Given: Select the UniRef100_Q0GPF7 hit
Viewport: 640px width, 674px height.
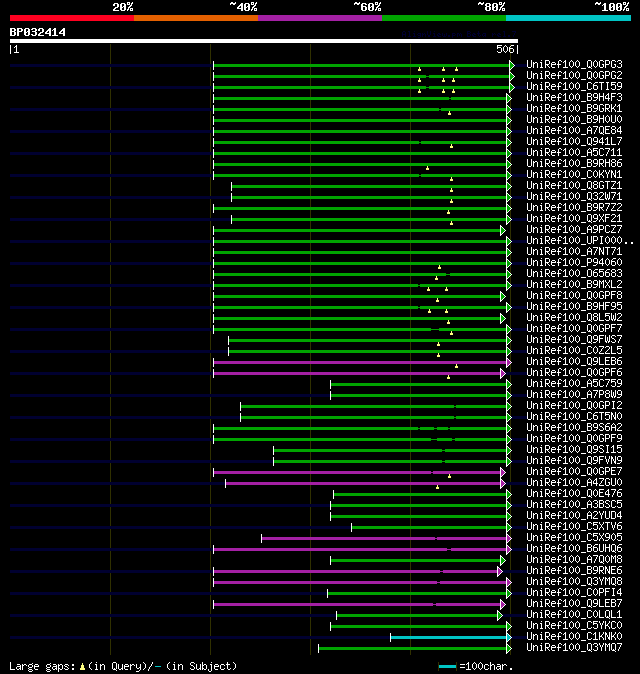Looking at the screenshot, I should click(574, 329).
